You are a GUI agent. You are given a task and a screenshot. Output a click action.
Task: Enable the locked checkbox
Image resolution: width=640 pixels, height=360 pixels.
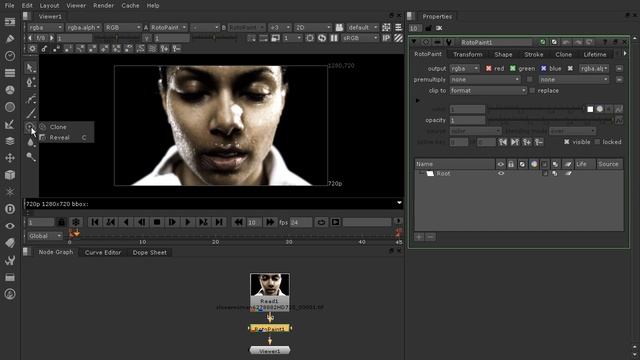[598, 142]
